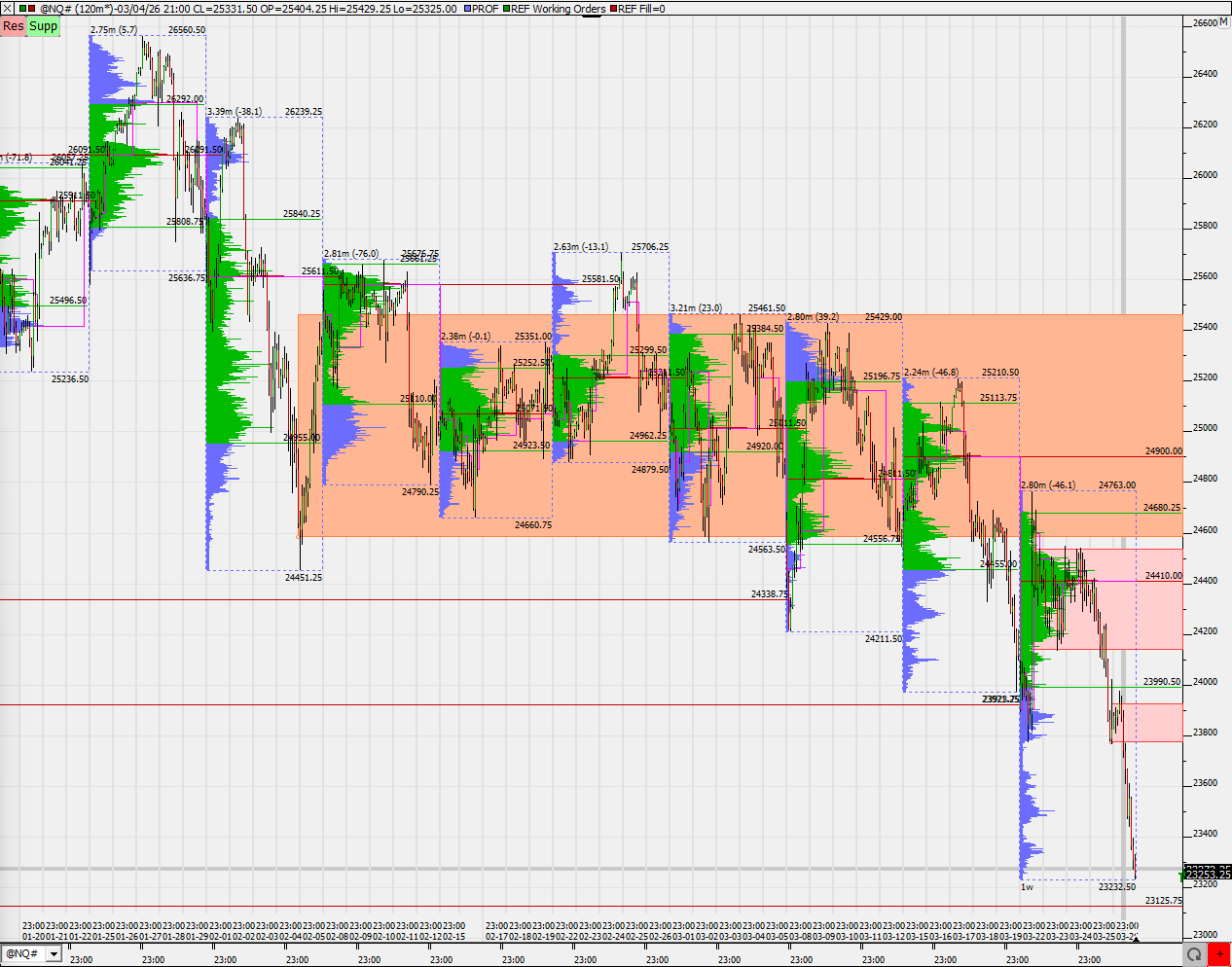Click the @NQ# symbol combo box text
1232x967 pixels.
point(22,953)
